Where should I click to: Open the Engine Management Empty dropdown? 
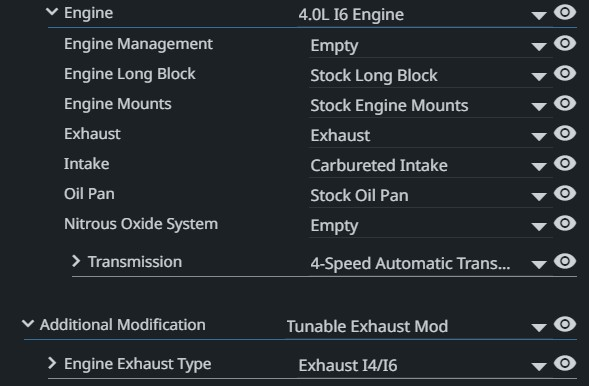[x=539, y=47]
